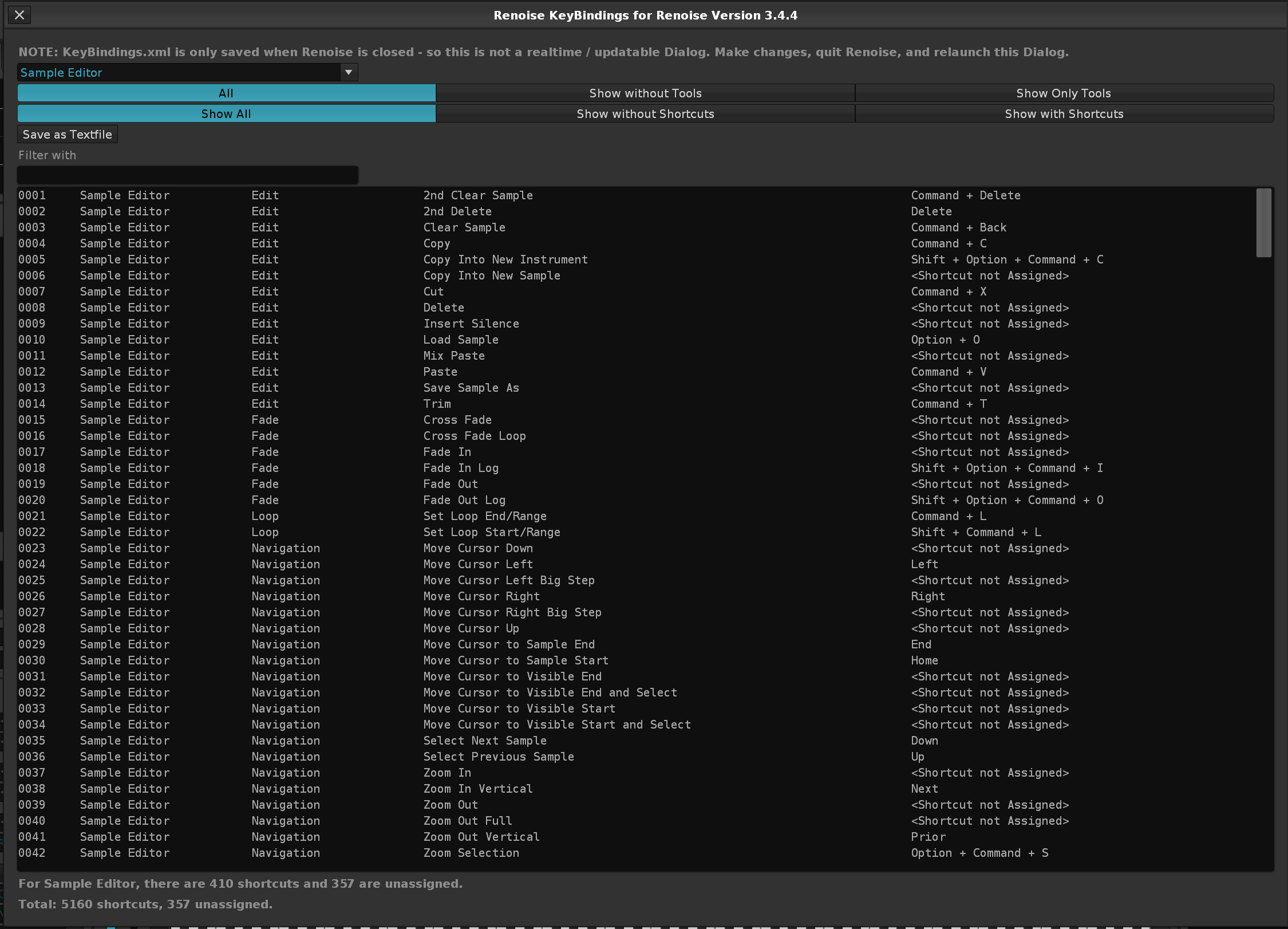Select Move Cursor to Sample Start row
Screen dimensions: 1288x929
pos(515,660)
